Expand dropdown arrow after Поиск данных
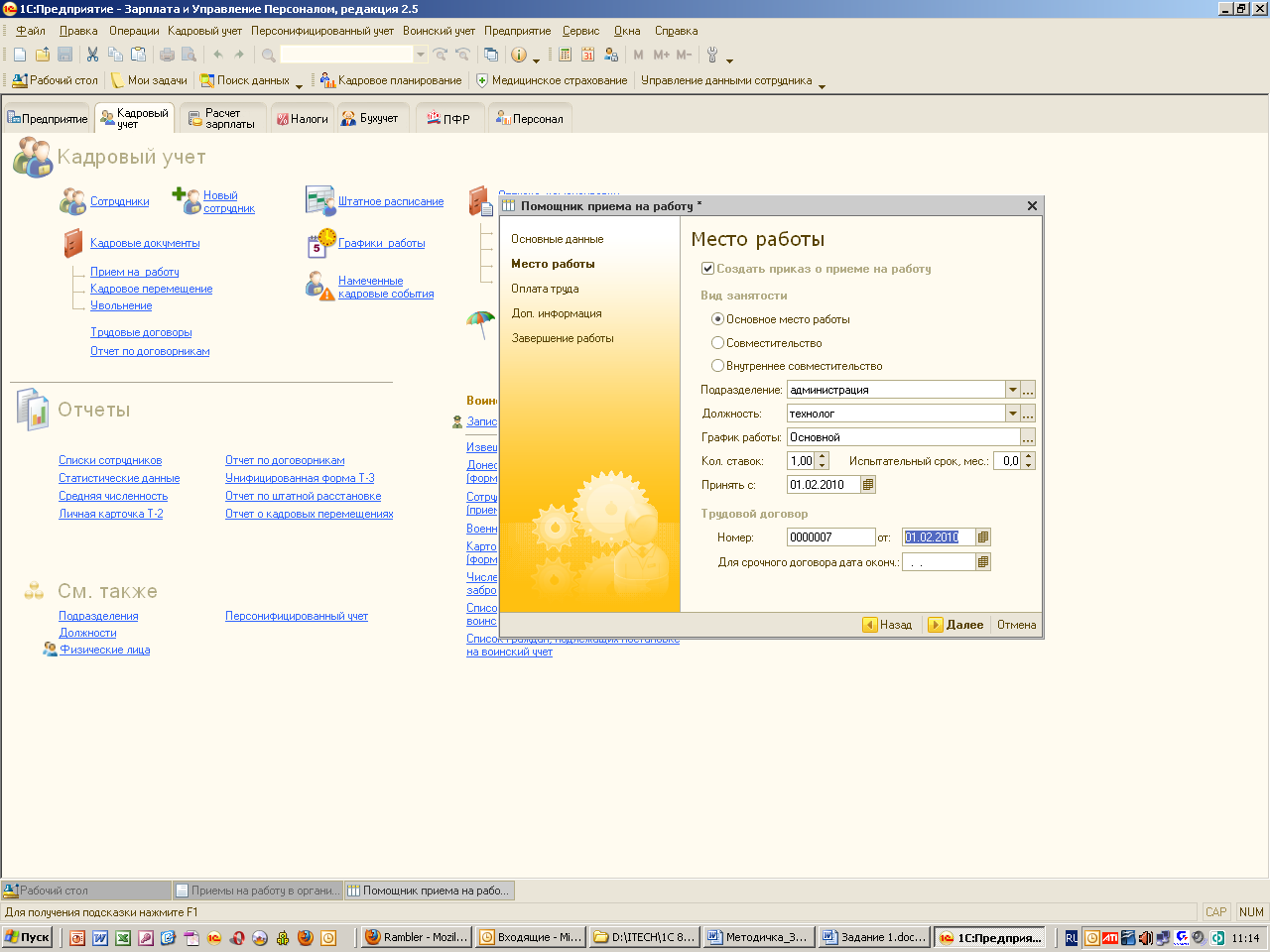Viewport: 1270px width, 952px height. tap(299, 85)
